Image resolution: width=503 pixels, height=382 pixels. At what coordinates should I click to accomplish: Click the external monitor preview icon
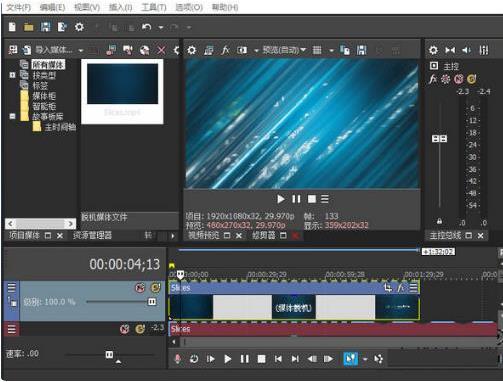coord(209,50)
